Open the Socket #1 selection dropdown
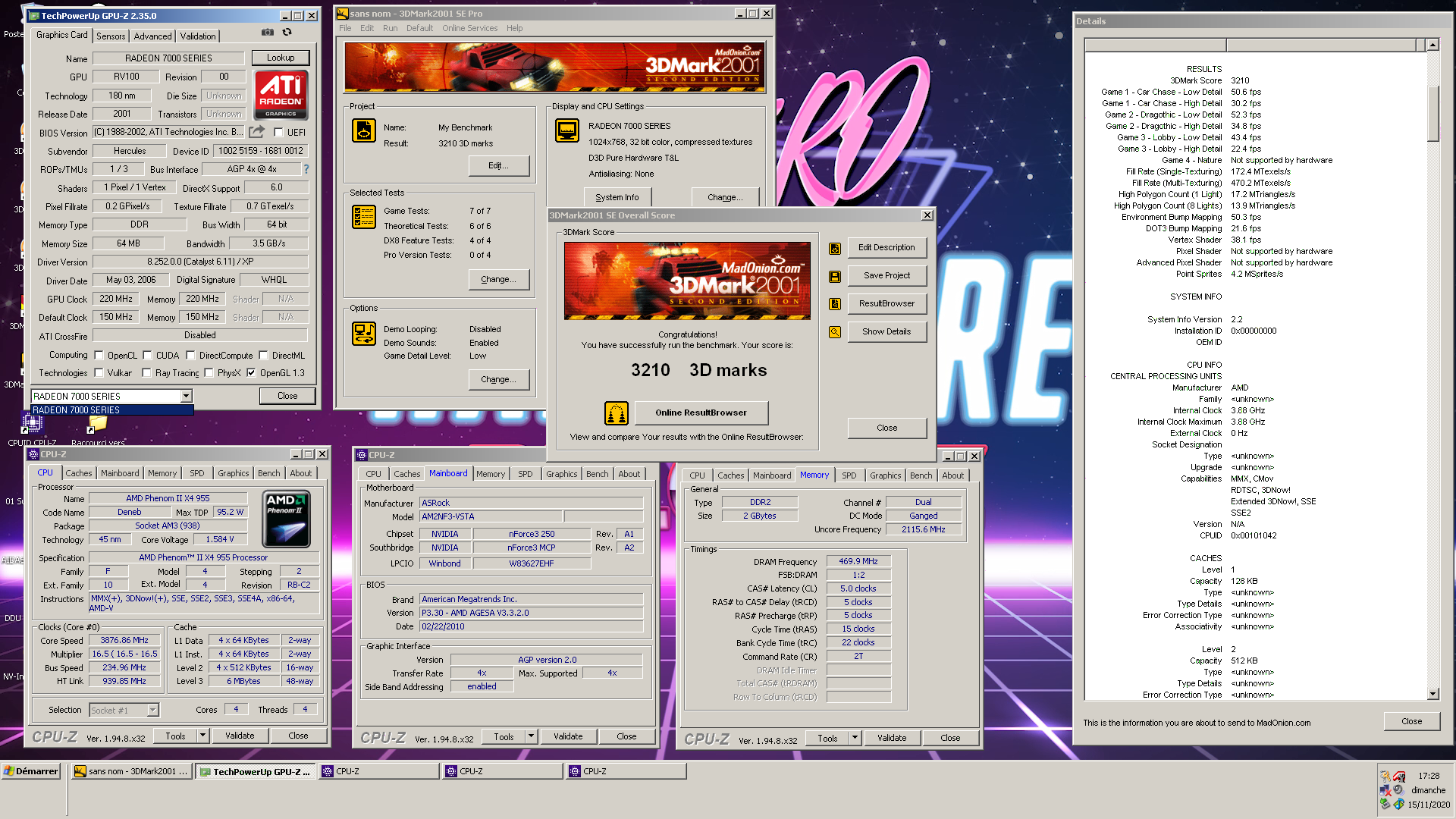 152,711
